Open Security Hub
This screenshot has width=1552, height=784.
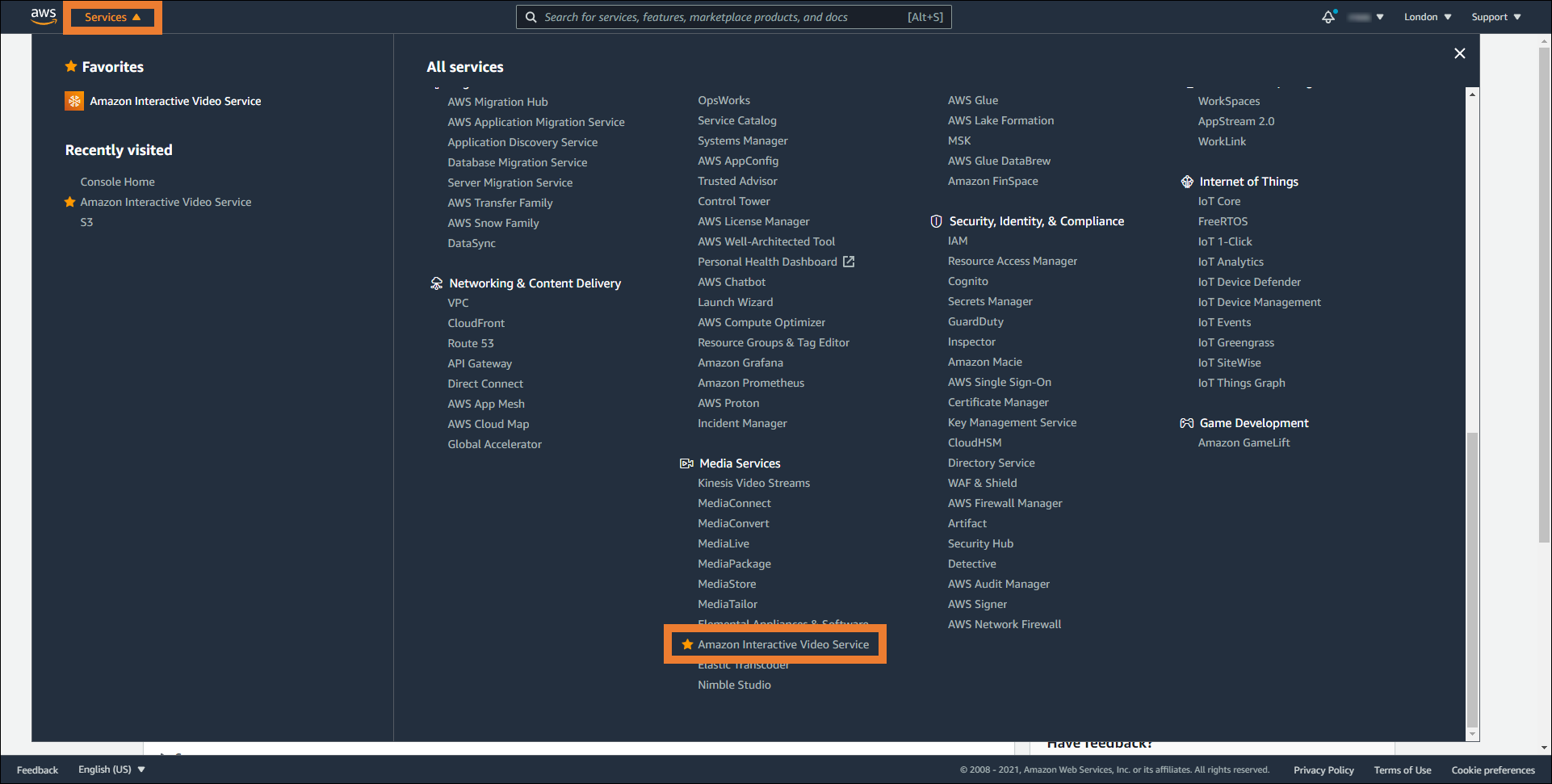(980, 543)
